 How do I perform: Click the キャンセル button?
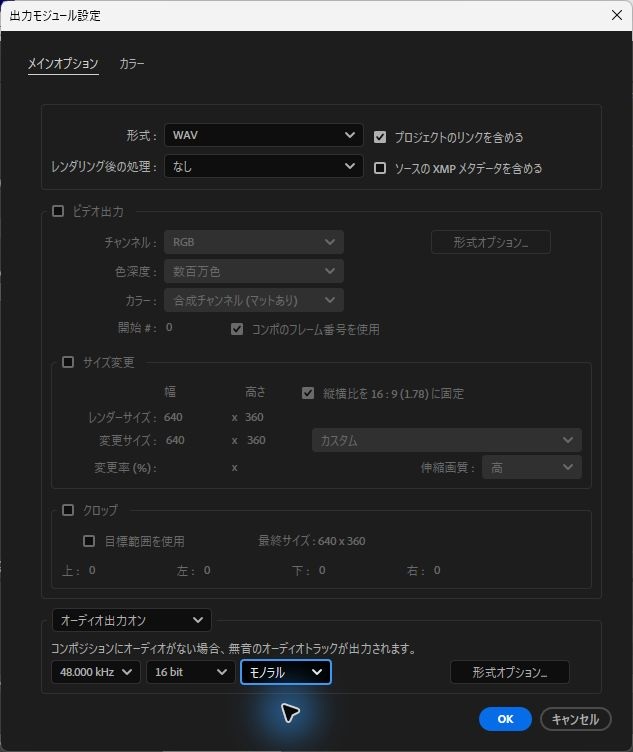575,719
